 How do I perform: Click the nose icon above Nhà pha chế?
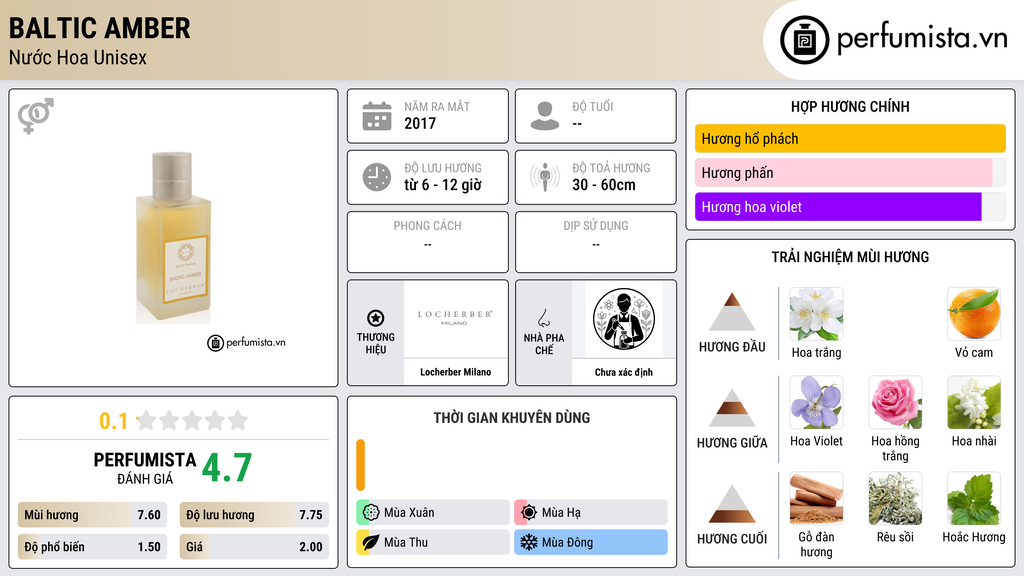click(543, 318)
